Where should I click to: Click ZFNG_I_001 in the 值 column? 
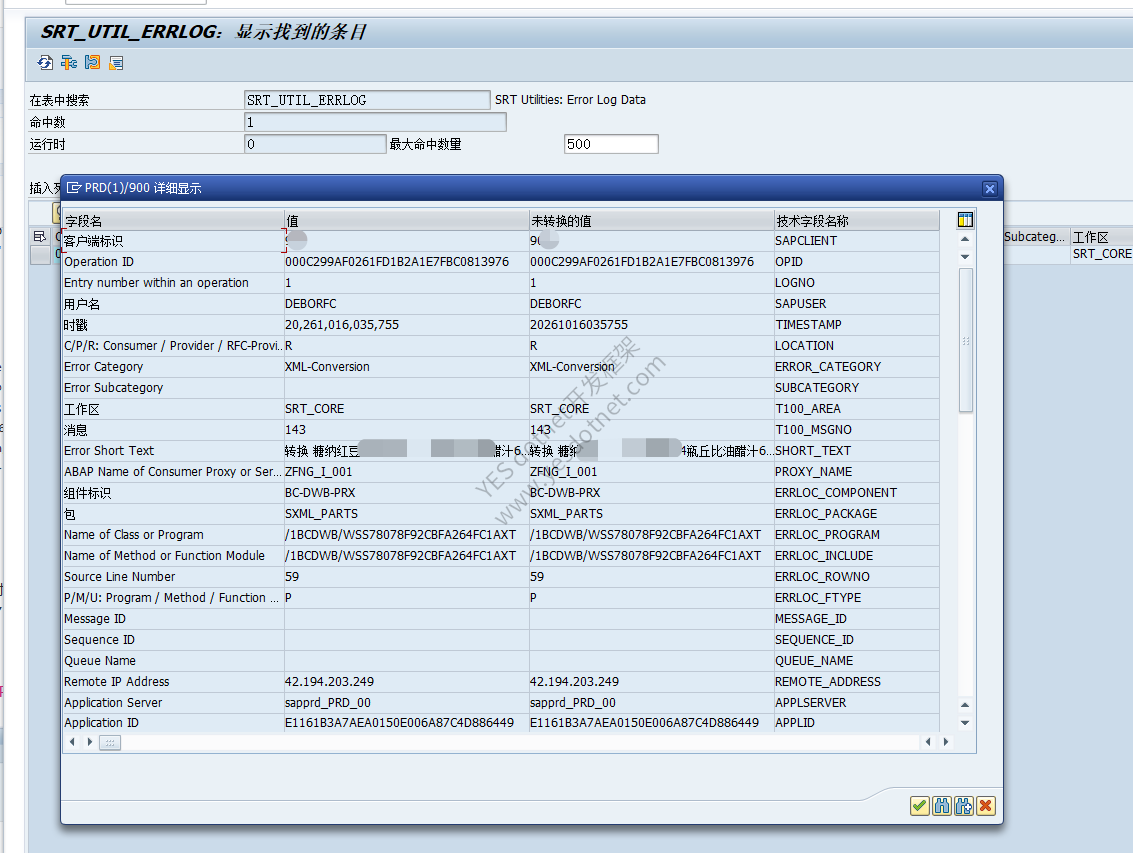(x=319, y=471)
